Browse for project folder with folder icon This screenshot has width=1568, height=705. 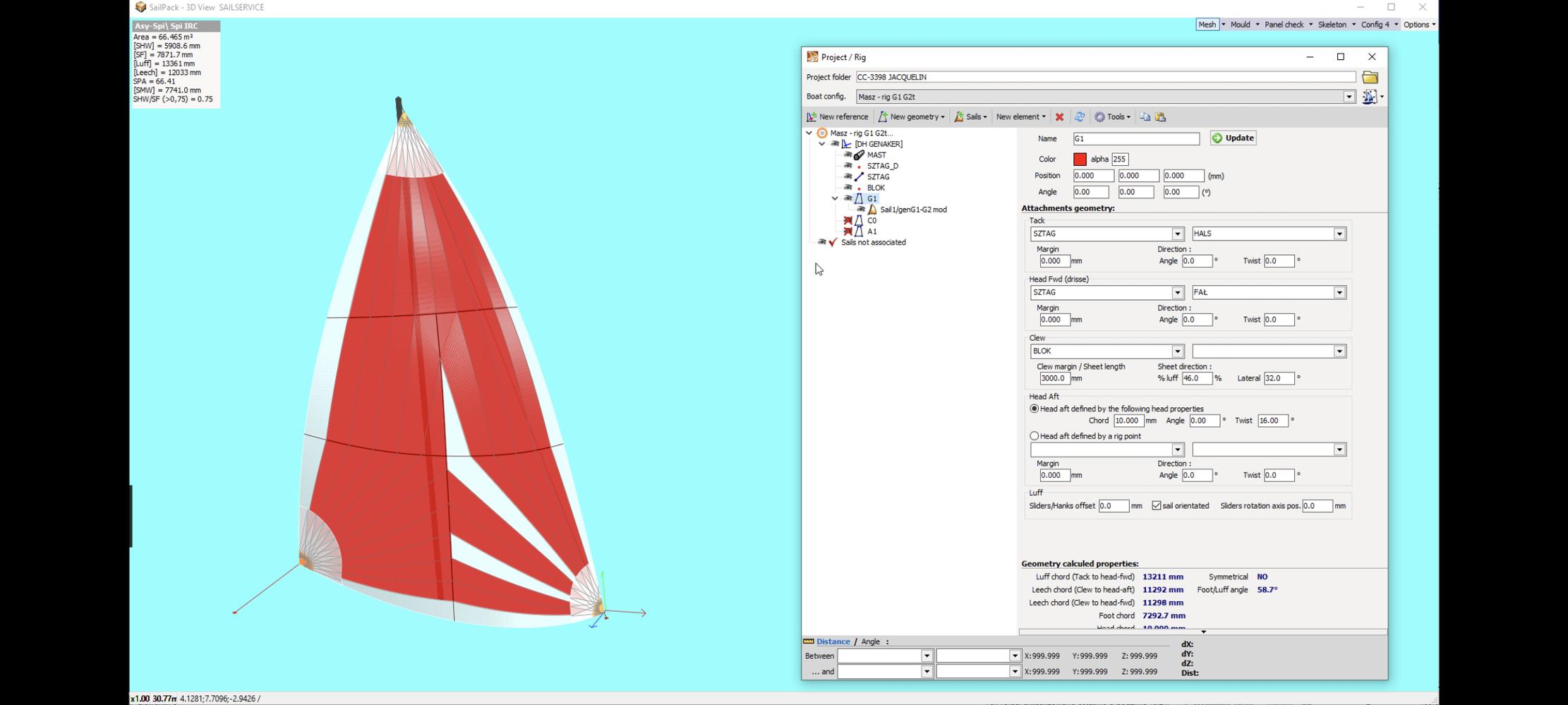[1370, 77]
